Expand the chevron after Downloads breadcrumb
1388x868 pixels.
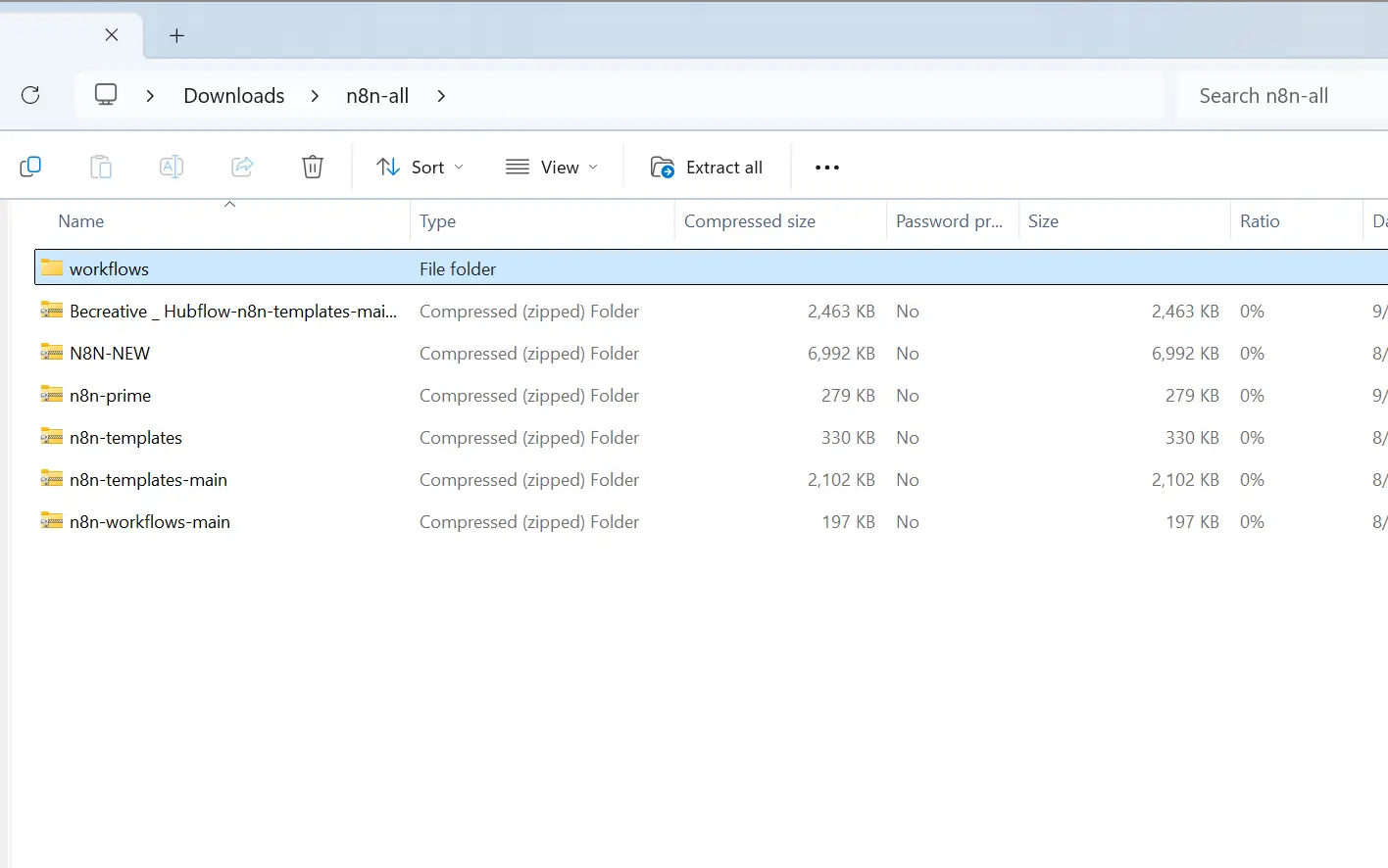(315, 96)
